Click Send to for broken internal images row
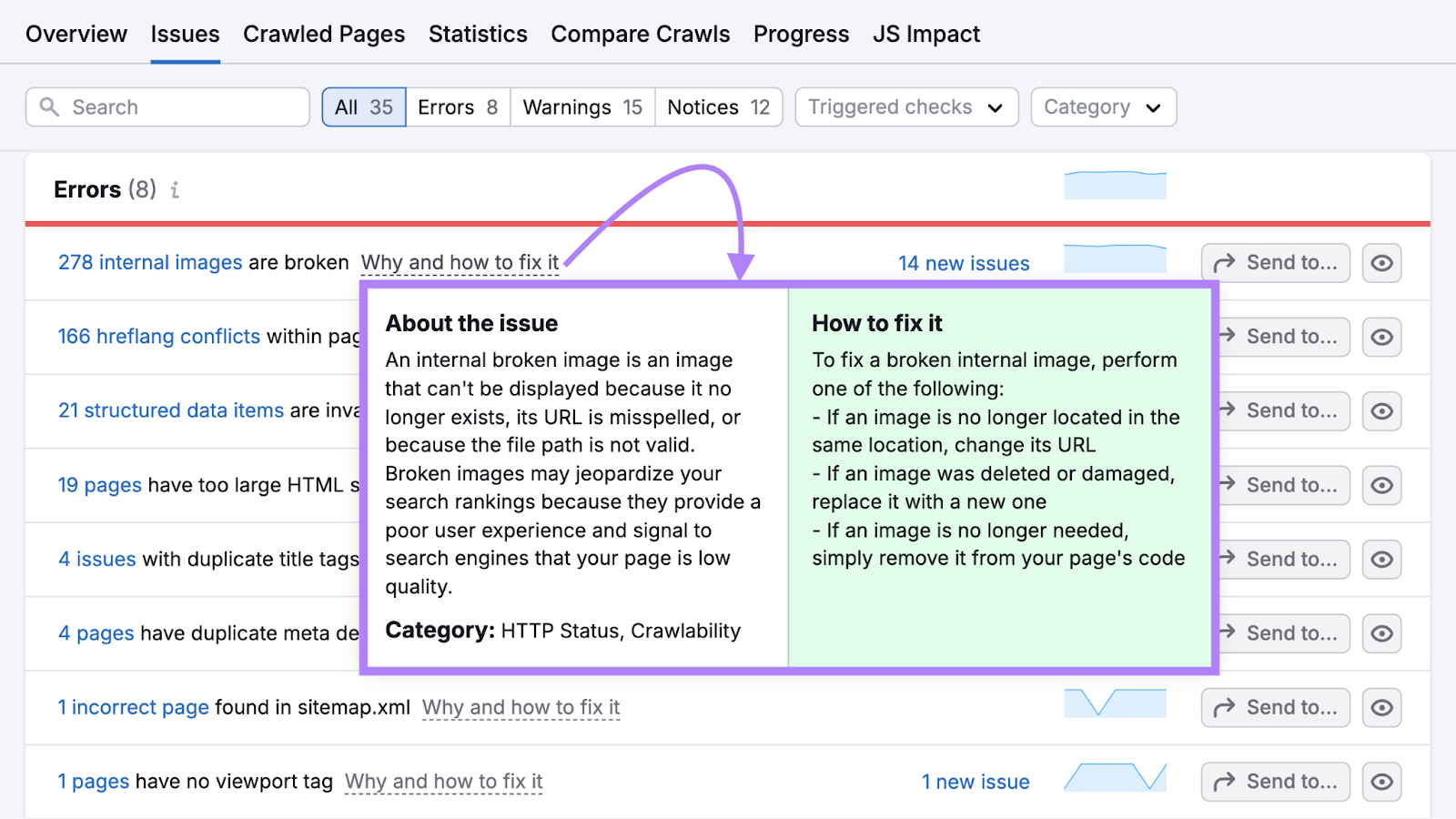Image resolution: width=1456 pixels, height=819 pixels. [1276, 263]
